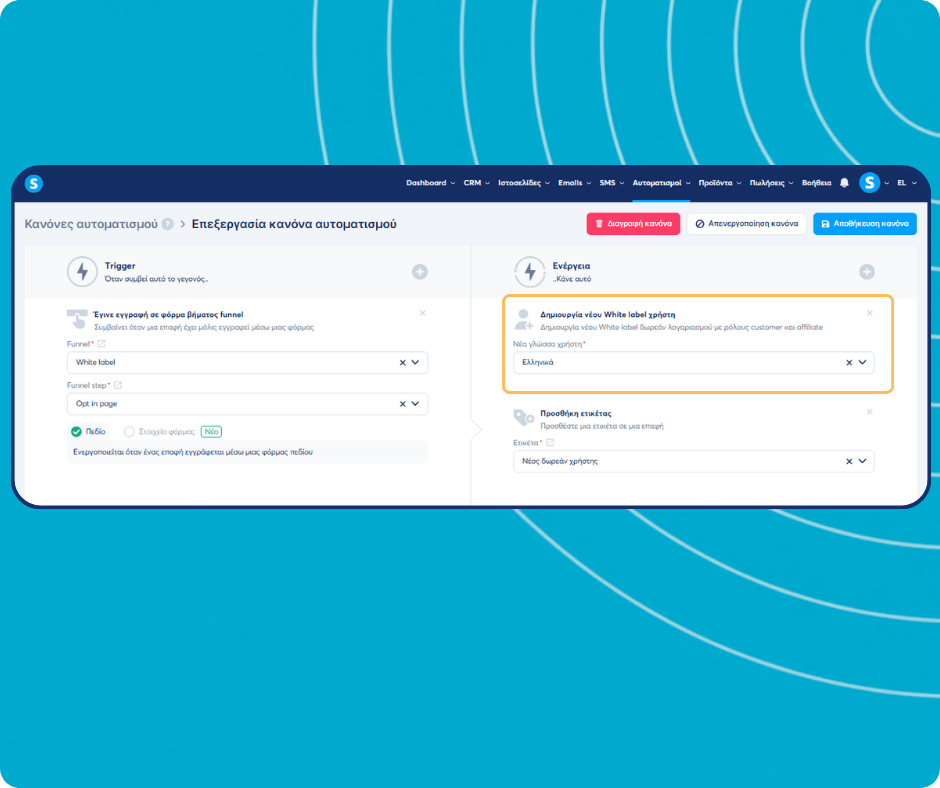This screenshot has width=940, height=788.
Task: Open the Funnel external link icon
Action: 101,344
